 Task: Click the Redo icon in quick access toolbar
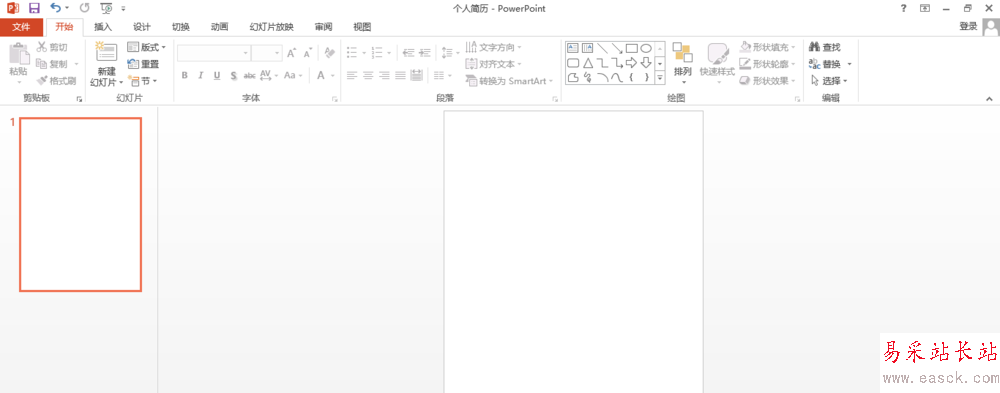(85, 8)
